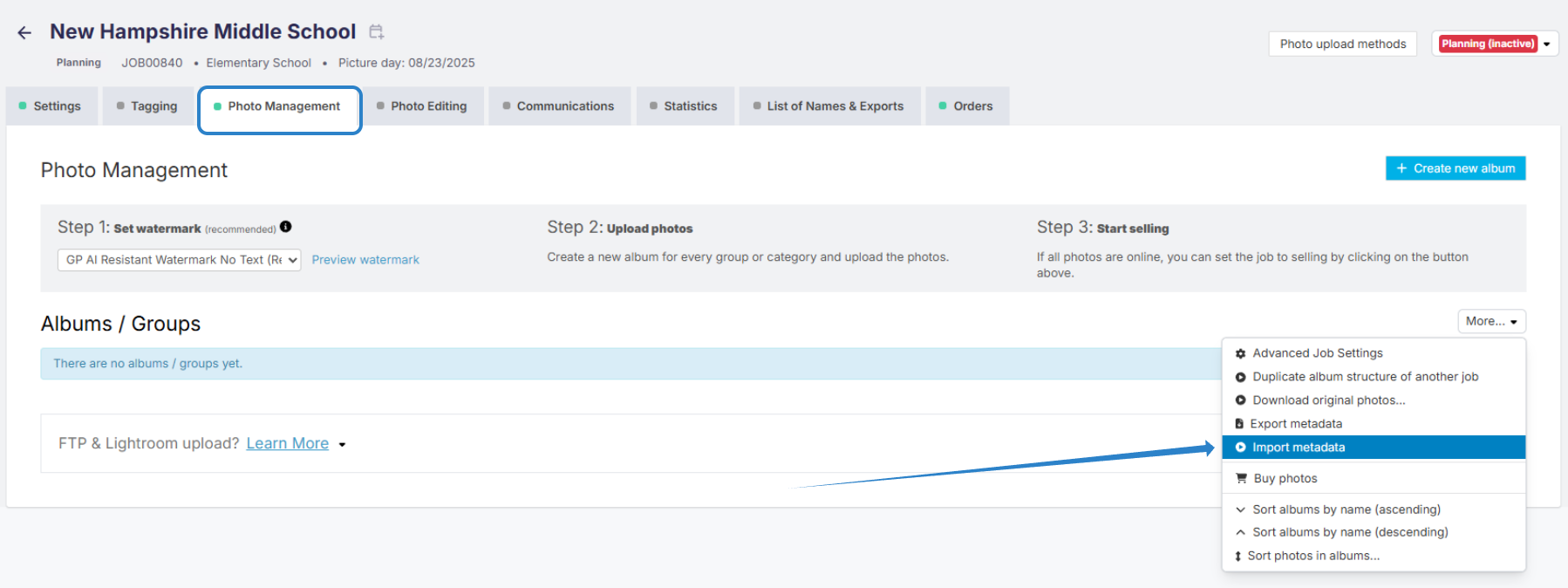Click the file icon next to Export metadata
The width and height of the screenshot is (1568, 588).
click(x=1239, y=424)
